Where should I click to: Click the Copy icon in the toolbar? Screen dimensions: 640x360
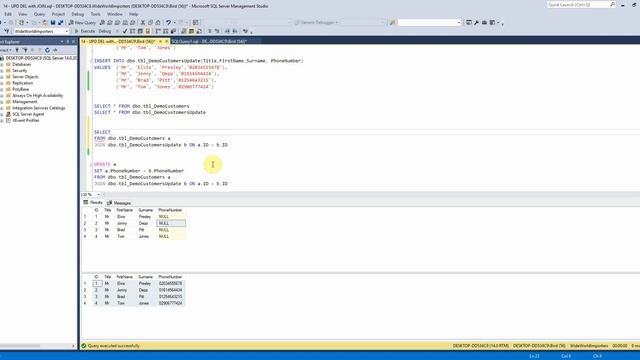click(150, 22)
